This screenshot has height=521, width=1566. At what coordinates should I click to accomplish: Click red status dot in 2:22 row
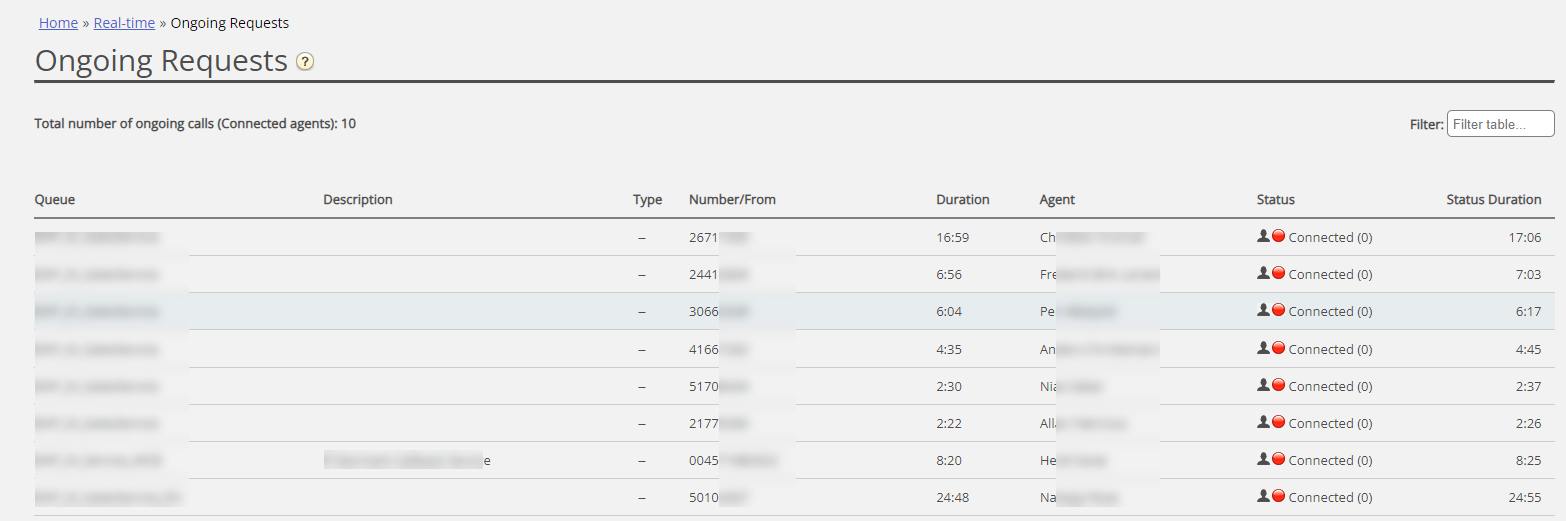tap(1278, 422)
